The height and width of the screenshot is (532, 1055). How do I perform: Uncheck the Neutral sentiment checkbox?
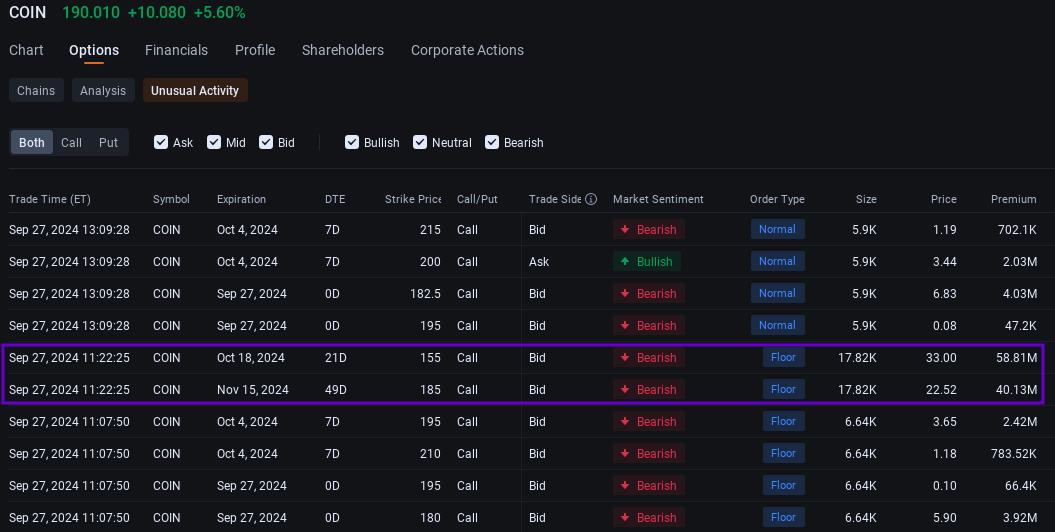(x=420, y=142)
